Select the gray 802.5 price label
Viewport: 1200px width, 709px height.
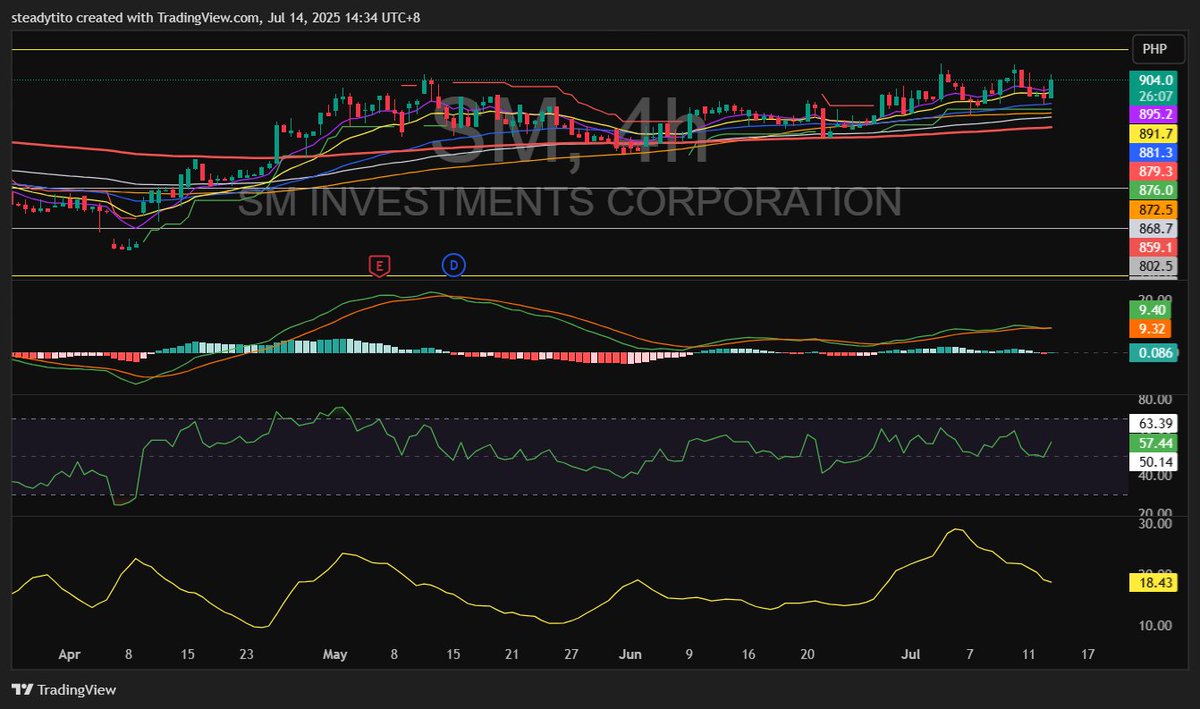coord(1155,267)
